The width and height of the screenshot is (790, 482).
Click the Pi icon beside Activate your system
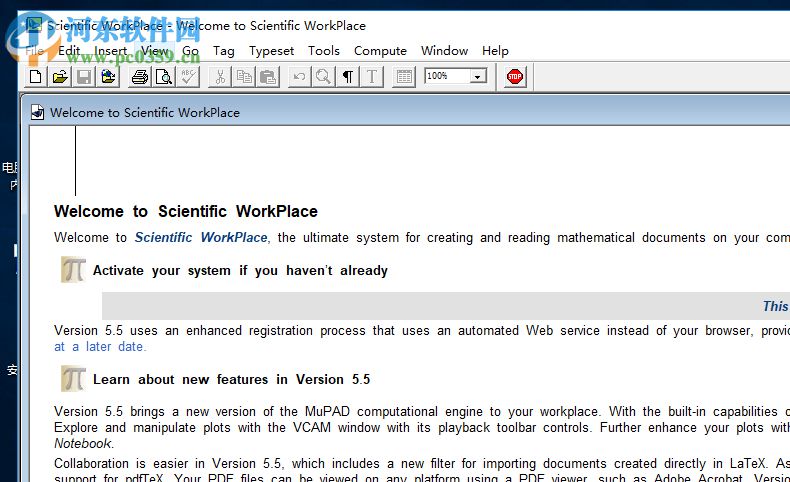(74, 269)
